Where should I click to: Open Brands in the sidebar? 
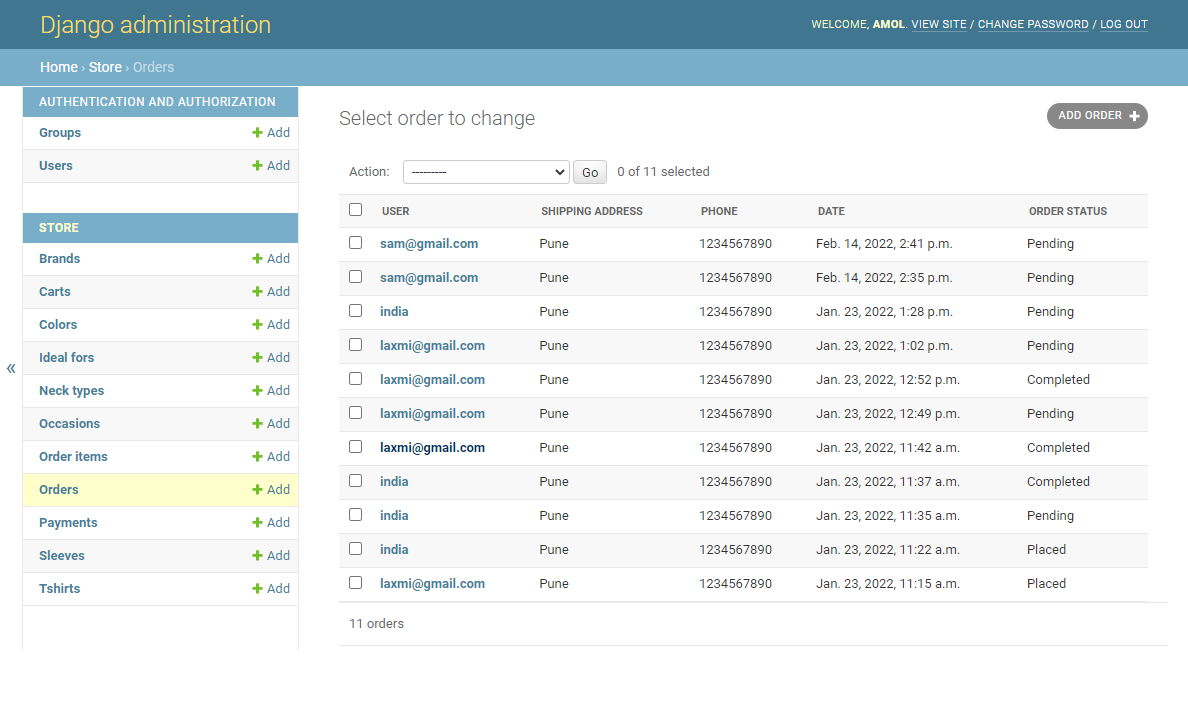60,259
